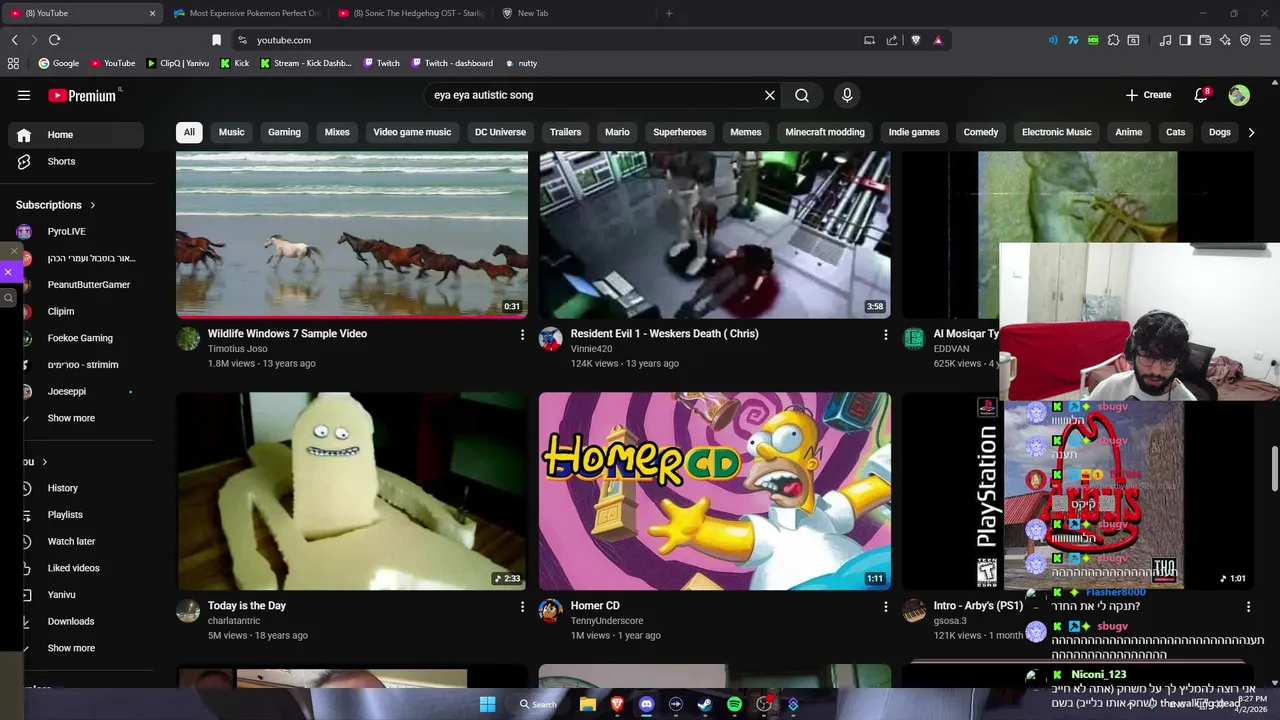Image resolution: width=1280 pixels, height=720 pixels.
Task: Select the Electronic Music chip
Action: [1057, 132]
